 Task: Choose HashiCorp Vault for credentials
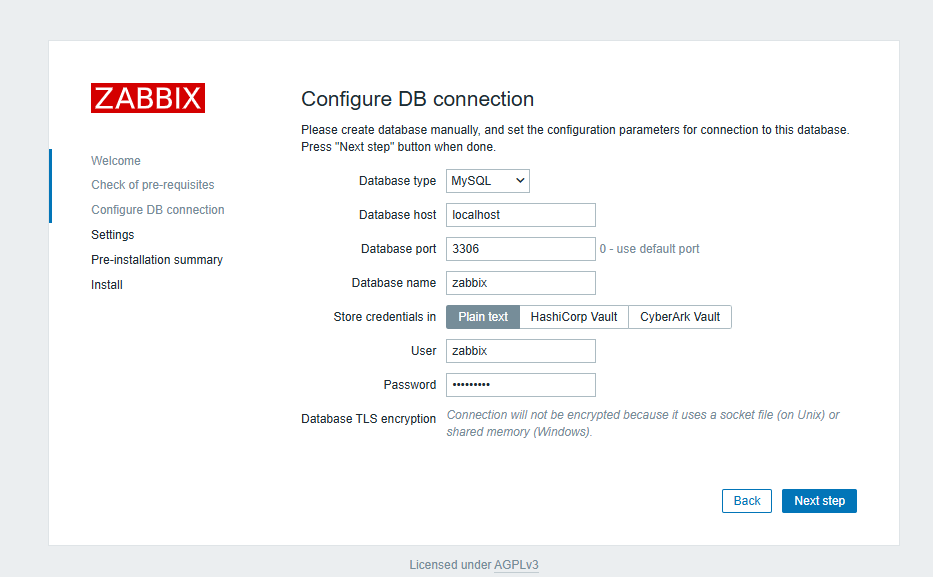pos(574,317)
